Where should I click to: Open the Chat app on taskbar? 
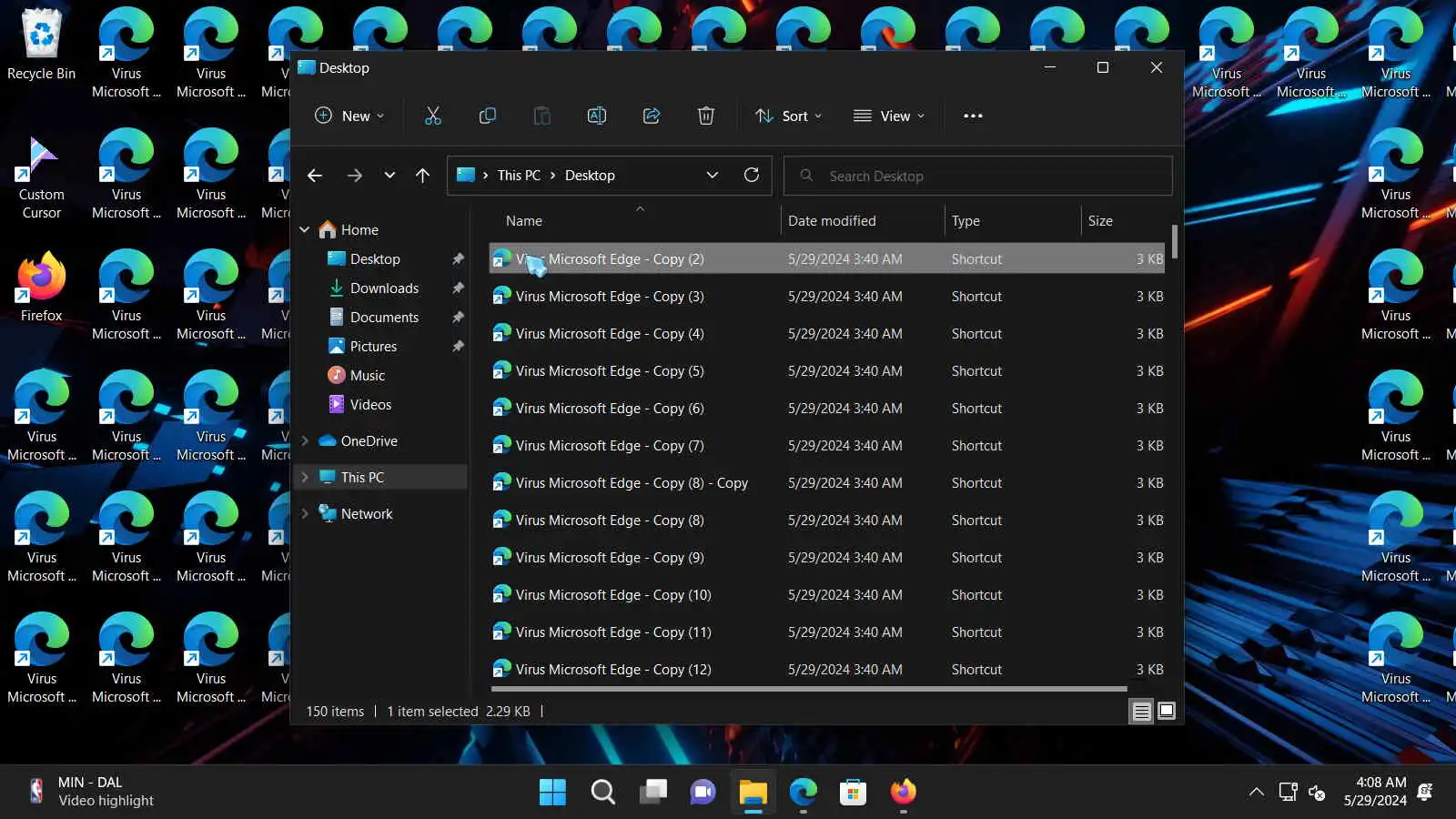[703, 792]
